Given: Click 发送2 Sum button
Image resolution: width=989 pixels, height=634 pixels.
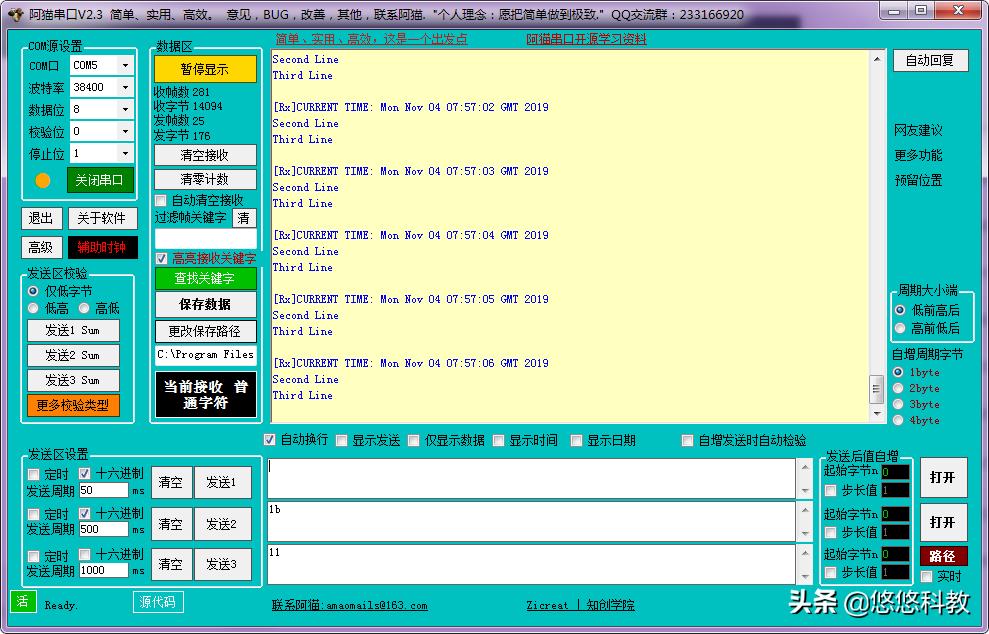Looking at the screenshot, I should point(73,355).
